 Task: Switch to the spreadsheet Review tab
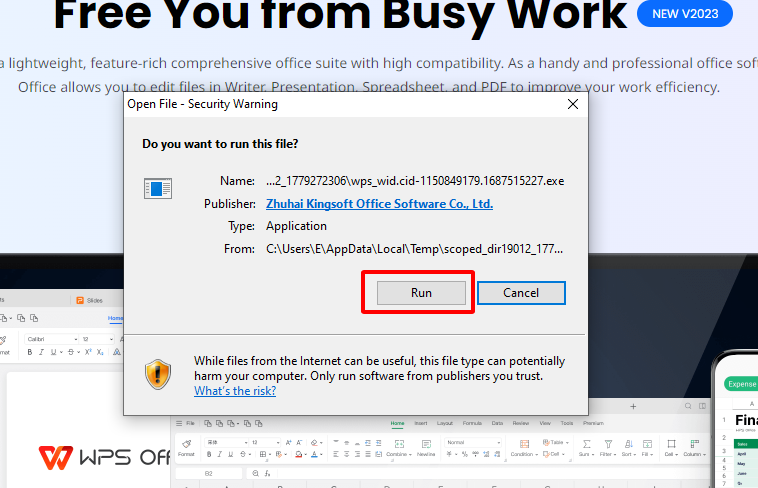pyautogui.click(x=521, y=423)
